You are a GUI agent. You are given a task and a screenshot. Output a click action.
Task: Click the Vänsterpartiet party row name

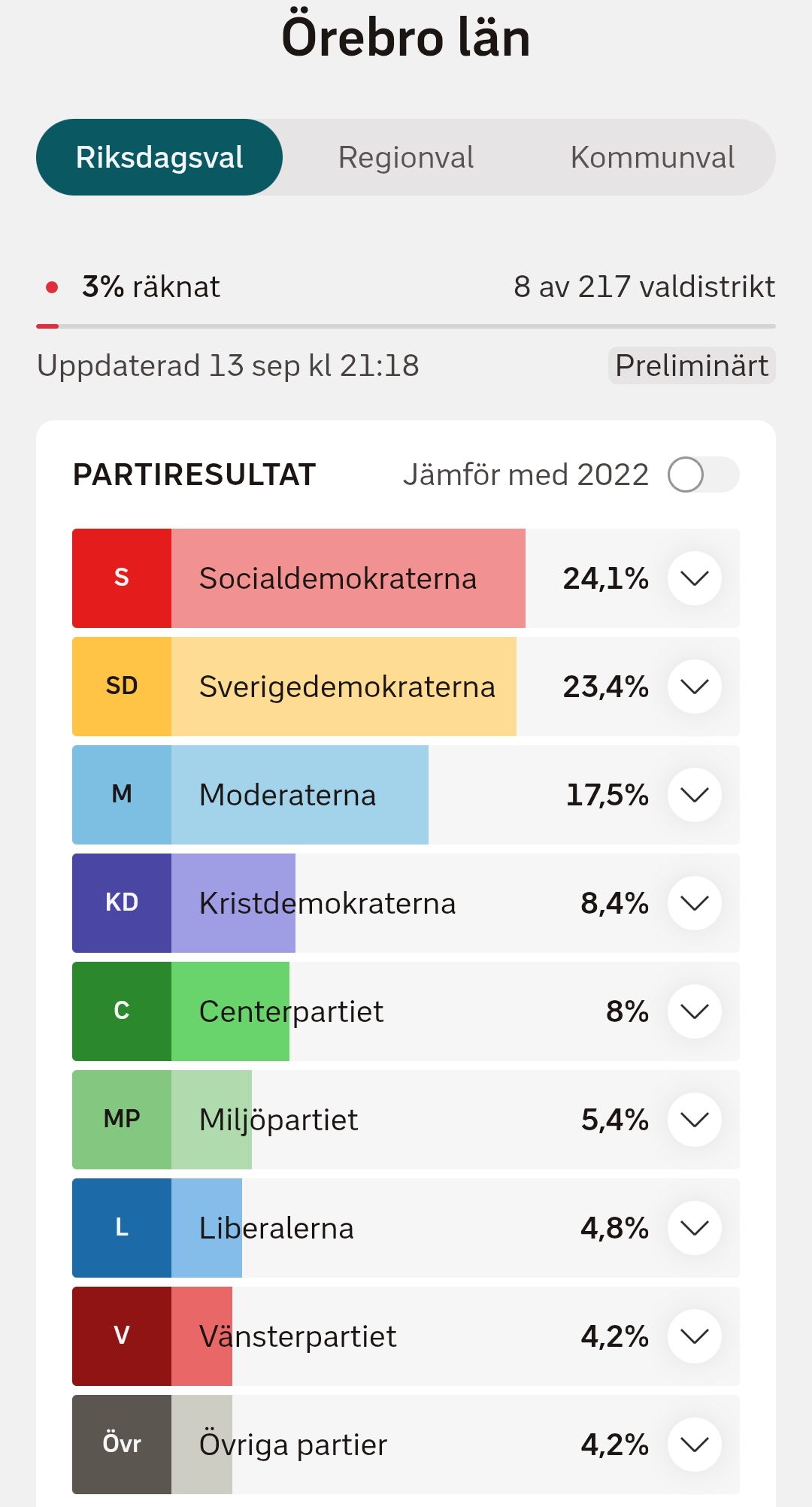[x=298, y=1336]
